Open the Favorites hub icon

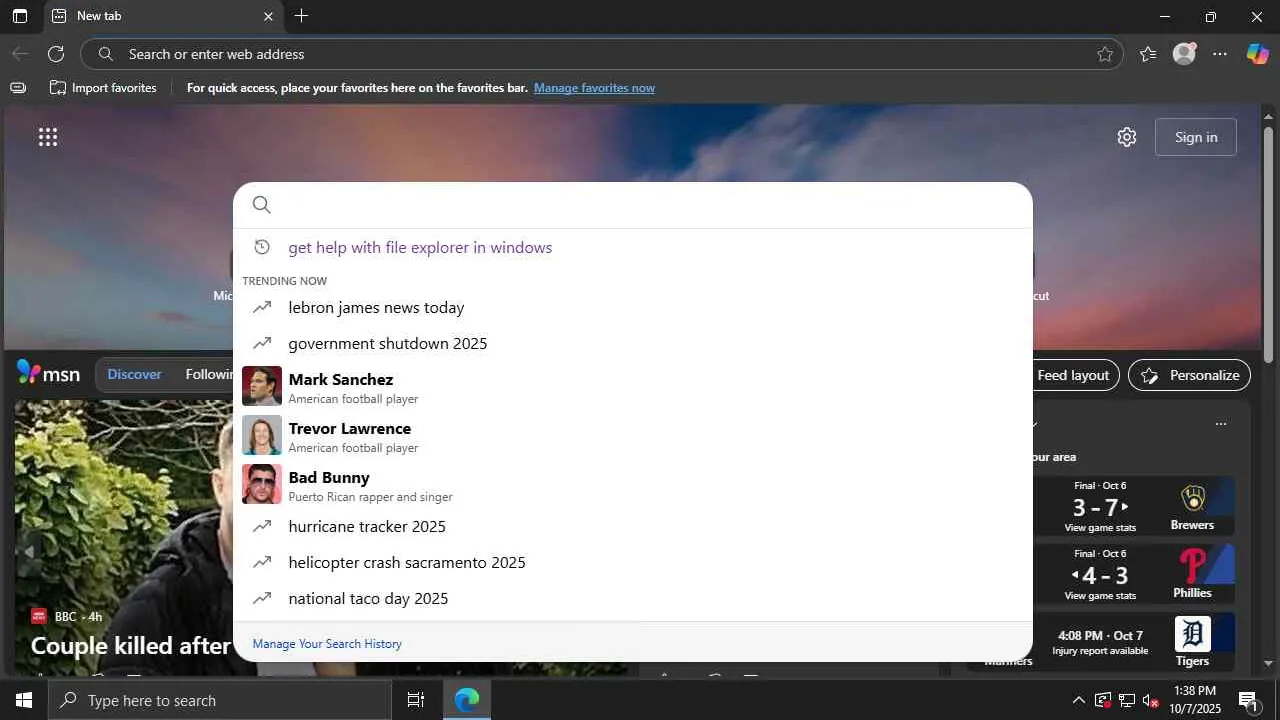(1148, 54)
